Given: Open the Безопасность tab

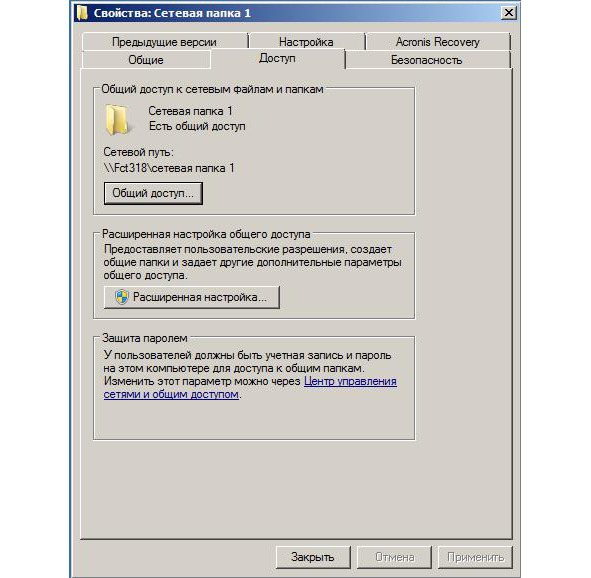Looking at the screenshot, I should 426,60.
